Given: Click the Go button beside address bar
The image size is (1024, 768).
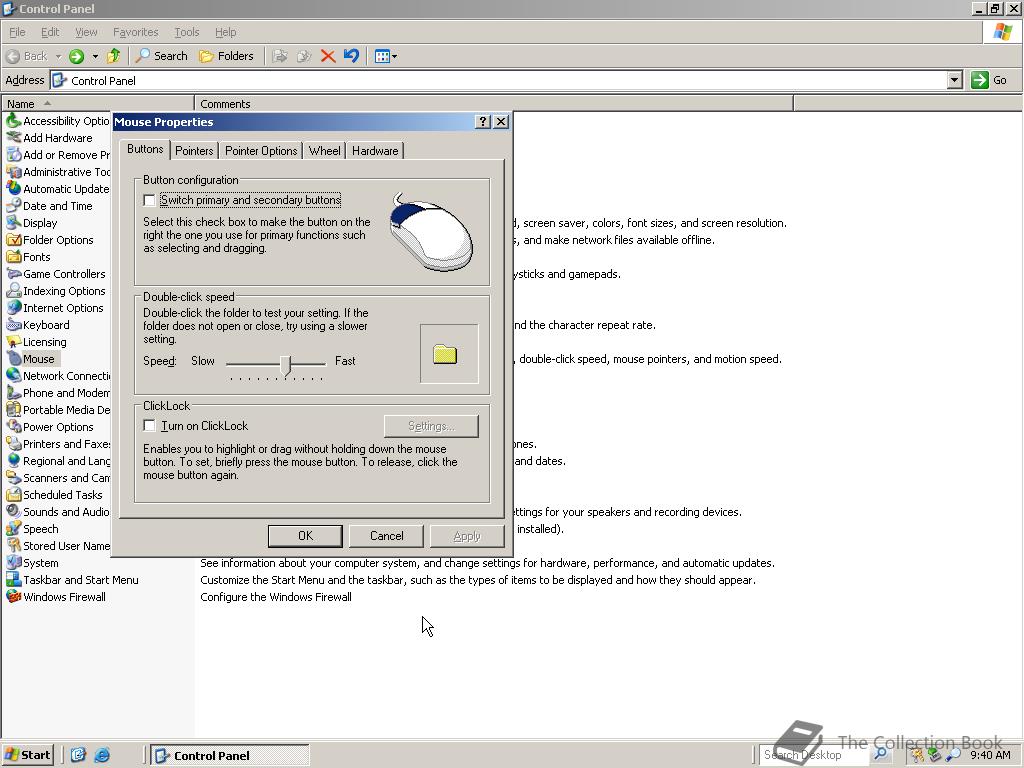Looking at the screenshot, I should click(991, 80).
